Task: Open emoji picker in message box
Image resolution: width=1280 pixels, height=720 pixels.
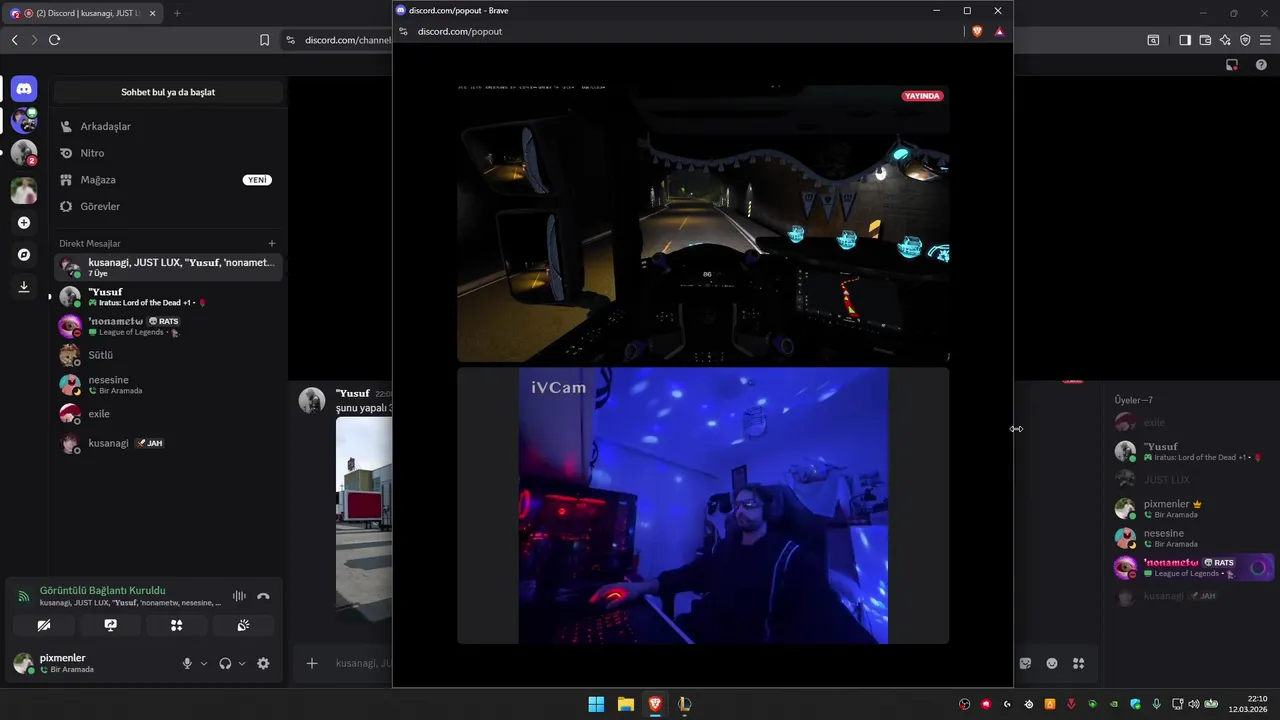Action: click(1052, 663)
